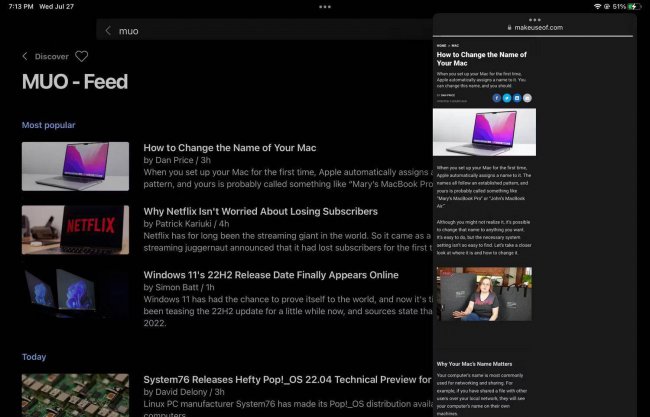Click 'by David Delony / 3h' byline

click(184, 392)
